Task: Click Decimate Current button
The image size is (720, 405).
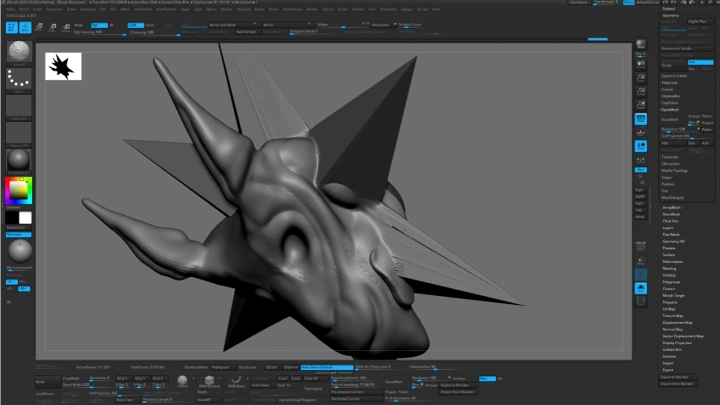Action: [x=356, y=399]
